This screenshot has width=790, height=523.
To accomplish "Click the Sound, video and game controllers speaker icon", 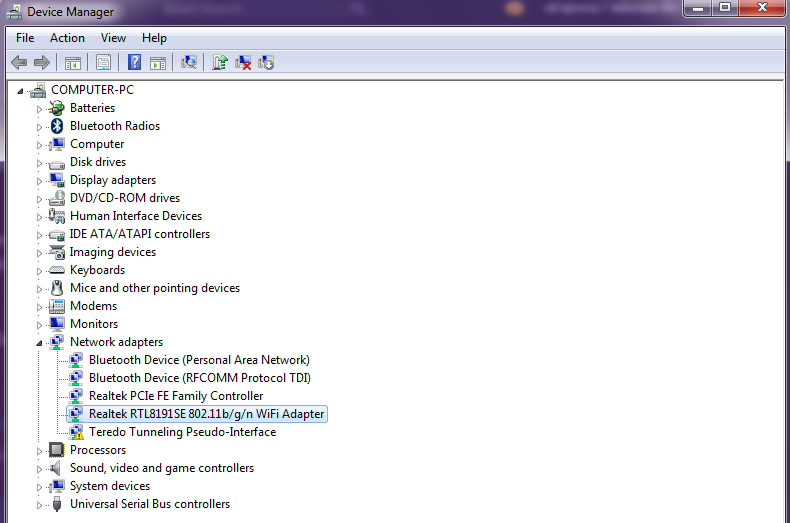I will (55, 468).
